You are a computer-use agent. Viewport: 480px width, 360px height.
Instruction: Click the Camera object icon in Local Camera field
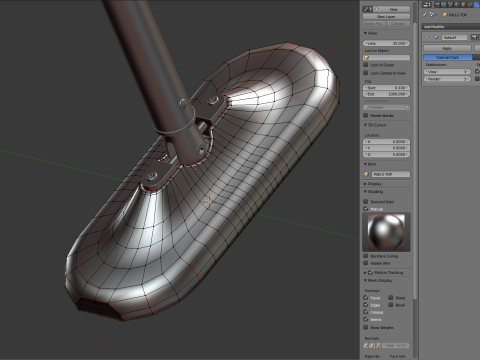point(367,107)
